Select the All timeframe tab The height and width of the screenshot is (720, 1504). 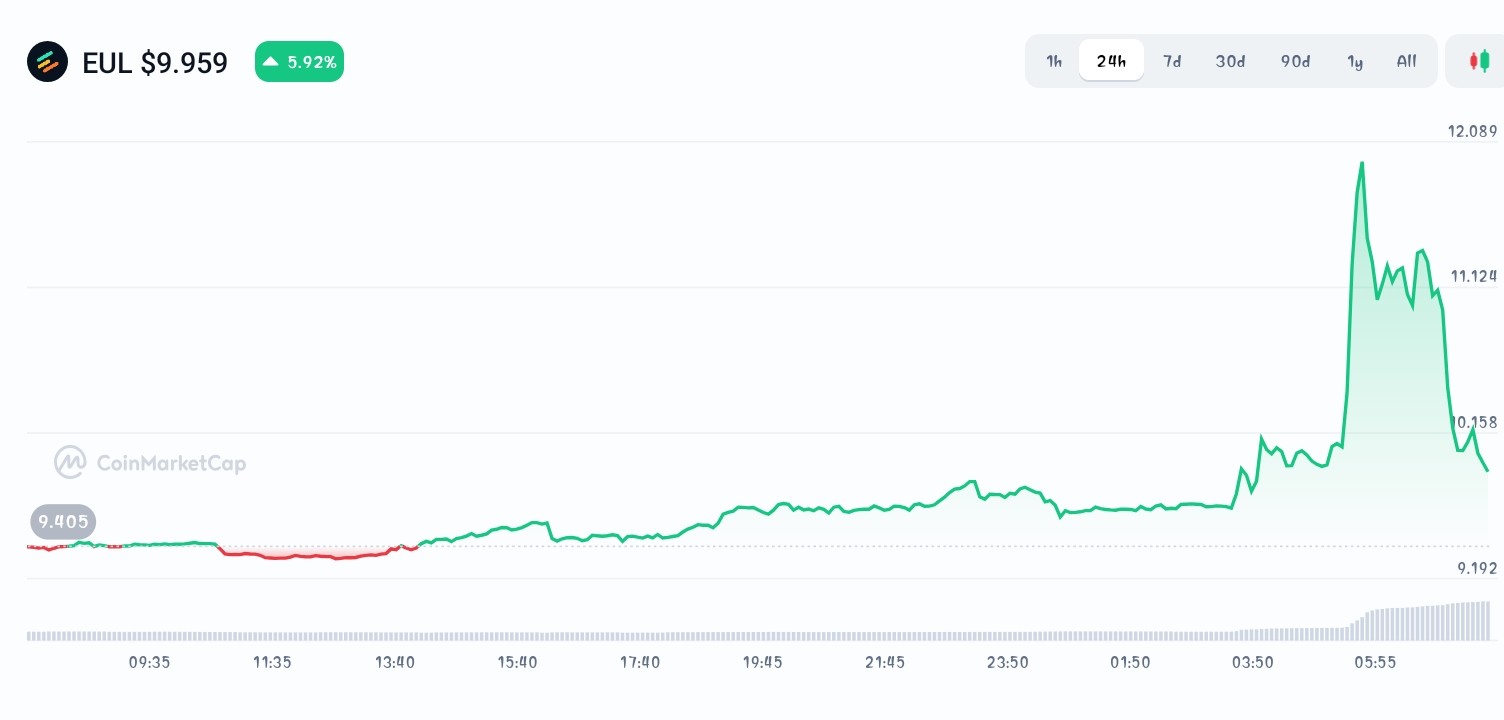[1406, 61]
